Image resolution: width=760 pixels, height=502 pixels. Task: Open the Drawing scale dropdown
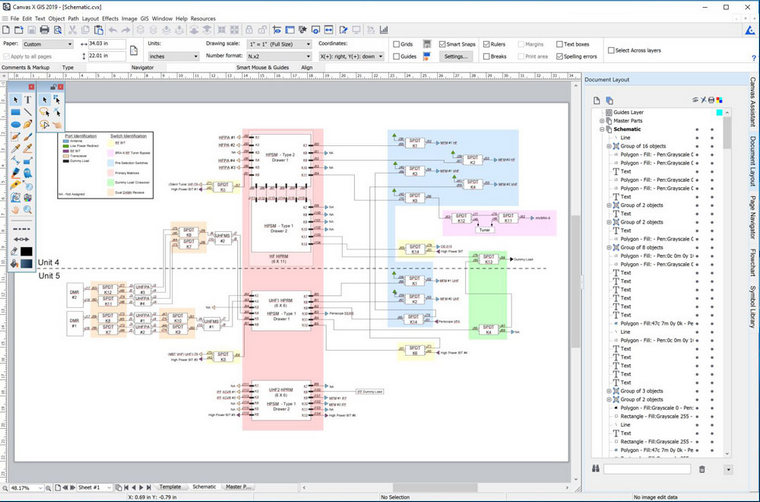click(265, 44)
